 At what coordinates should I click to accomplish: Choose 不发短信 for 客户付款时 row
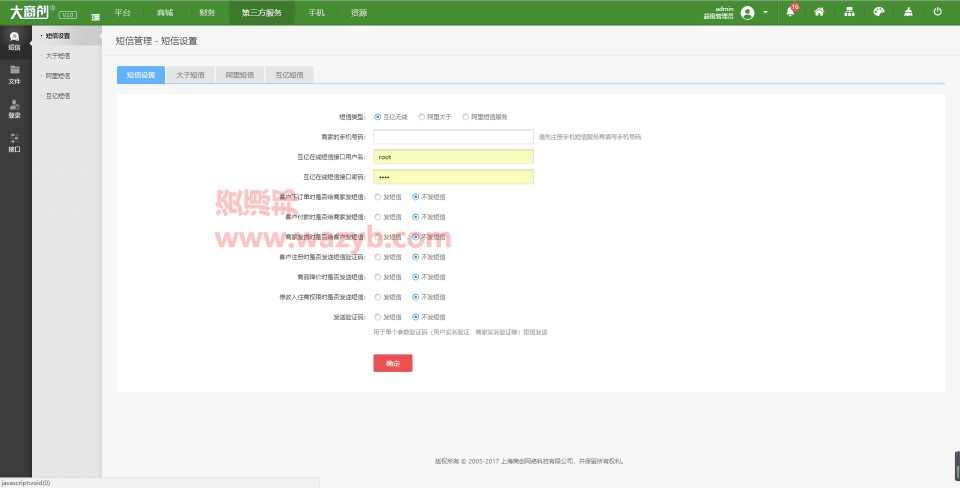(x=416, y=217)
